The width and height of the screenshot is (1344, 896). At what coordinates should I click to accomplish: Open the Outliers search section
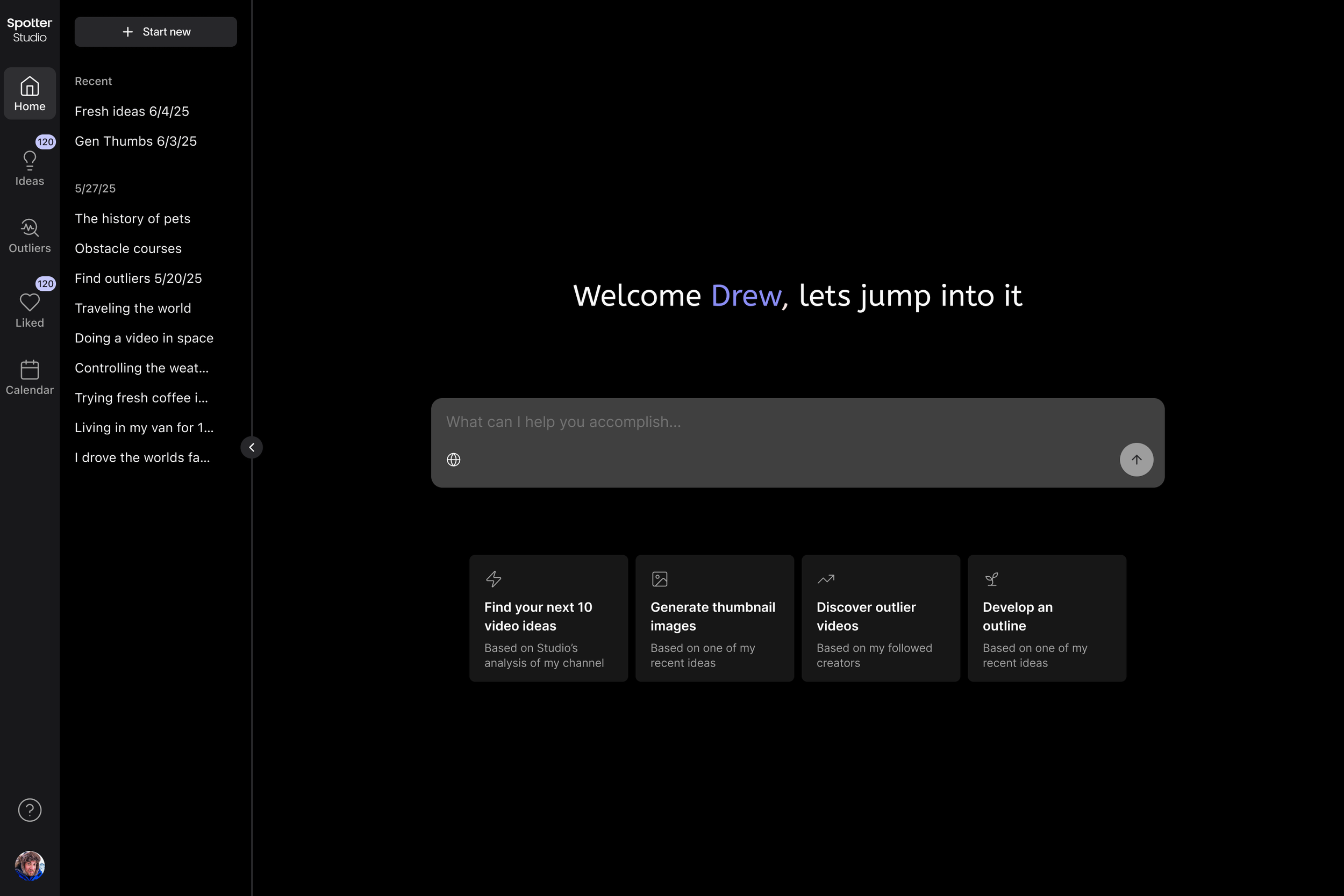click(x=30, y=235)
